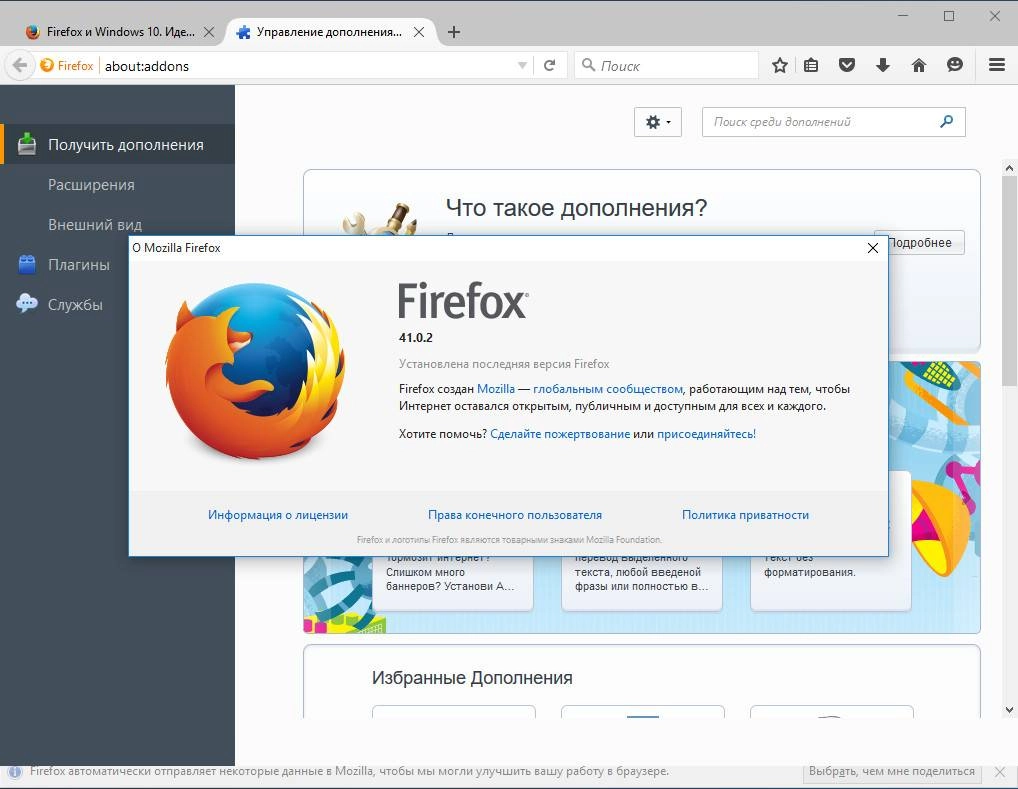This screenshot has width=1018, height=789.
Task: Click the Firefox identity icon in address bar
Action: coord(47,66)
